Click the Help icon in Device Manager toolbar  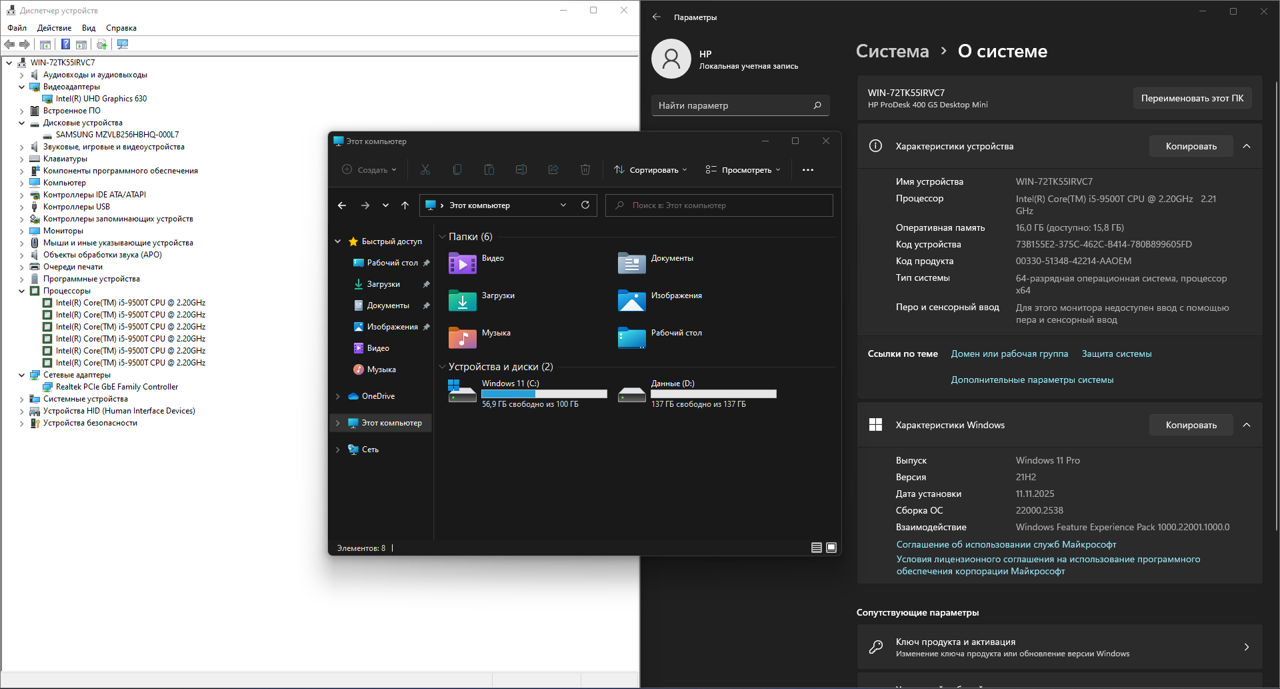(66, 45)
